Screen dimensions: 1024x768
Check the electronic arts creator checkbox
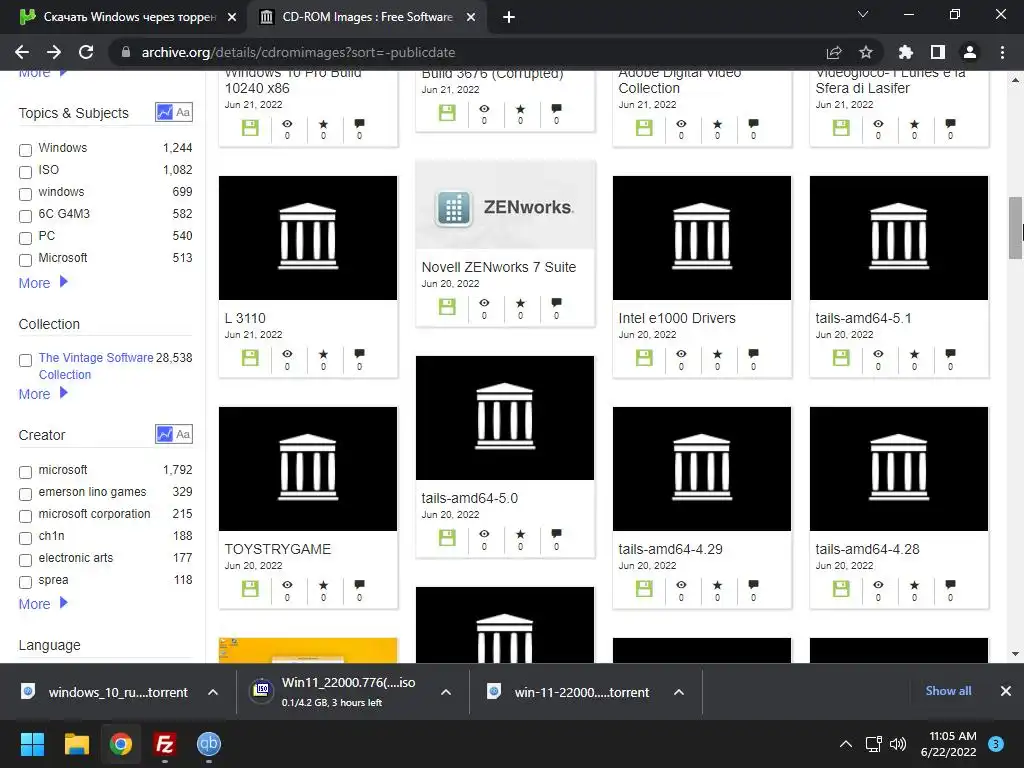coord(25,560)
